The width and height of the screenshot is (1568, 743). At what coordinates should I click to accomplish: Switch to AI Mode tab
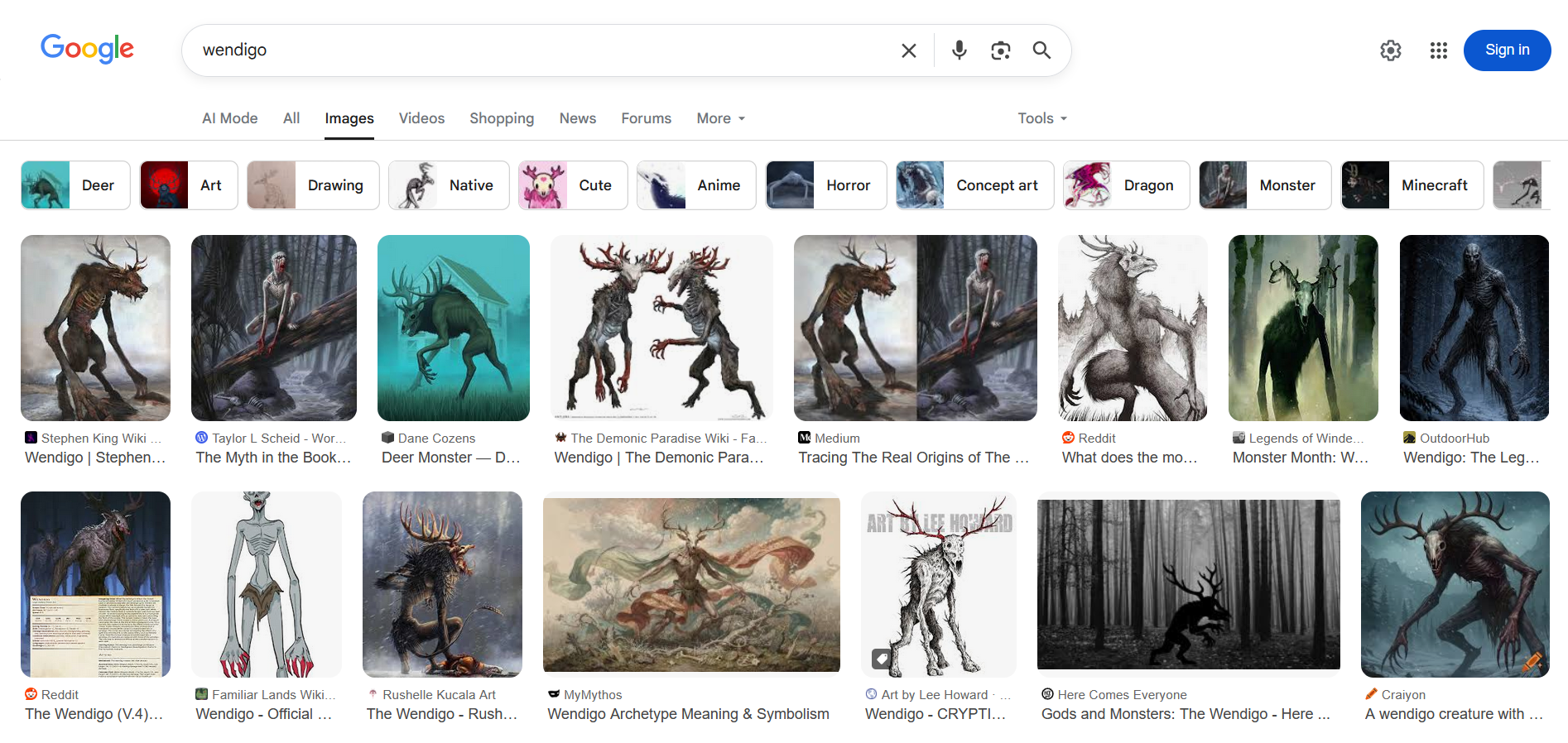(x=230, y=118)
